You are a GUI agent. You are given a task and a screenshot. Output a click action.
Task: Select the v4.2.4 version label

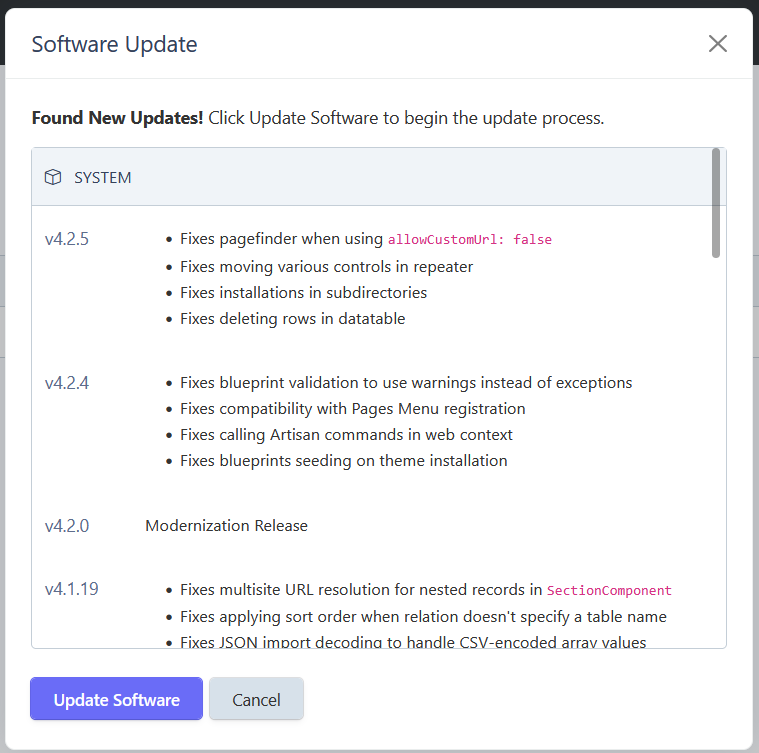click(67, 383)
